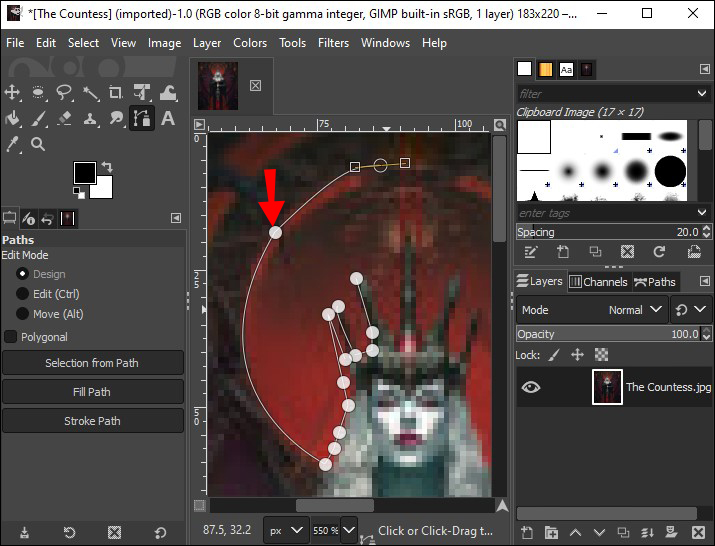Click the Stroke Path button
This screenshot has width=715, height=546.
[92, 421]
